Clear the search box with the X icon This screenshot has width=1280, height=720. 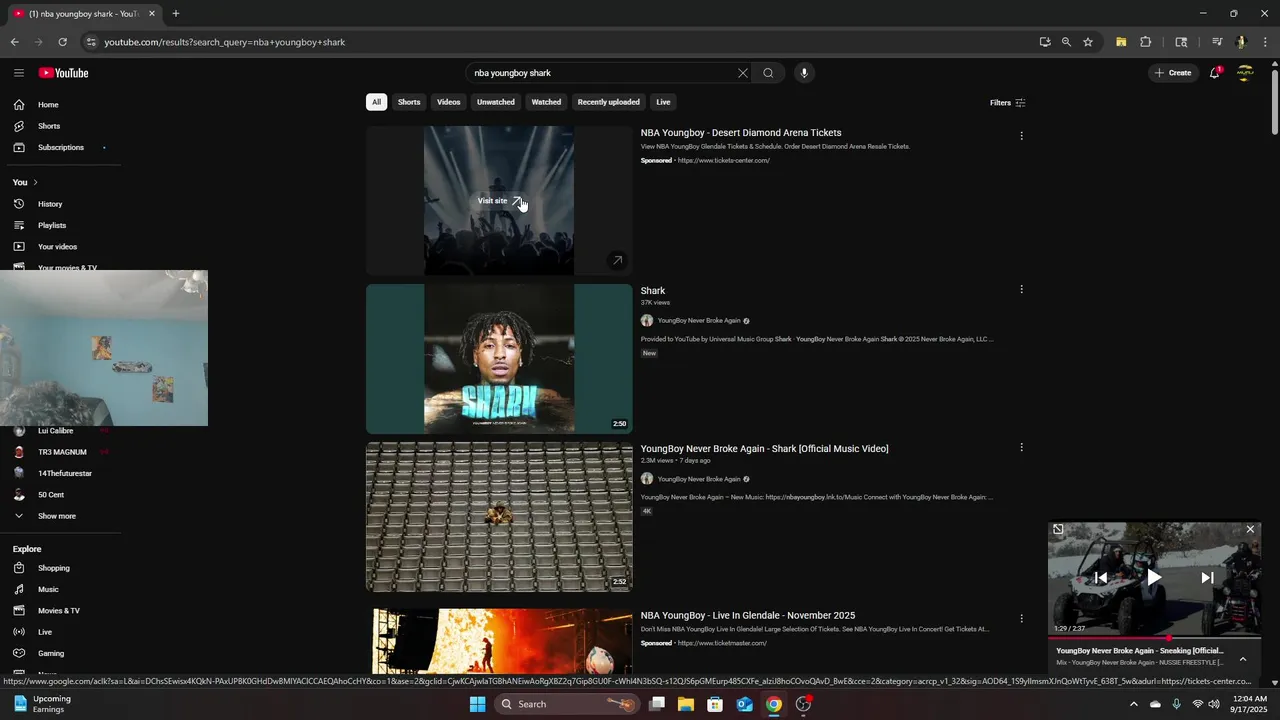pos(743,73)
